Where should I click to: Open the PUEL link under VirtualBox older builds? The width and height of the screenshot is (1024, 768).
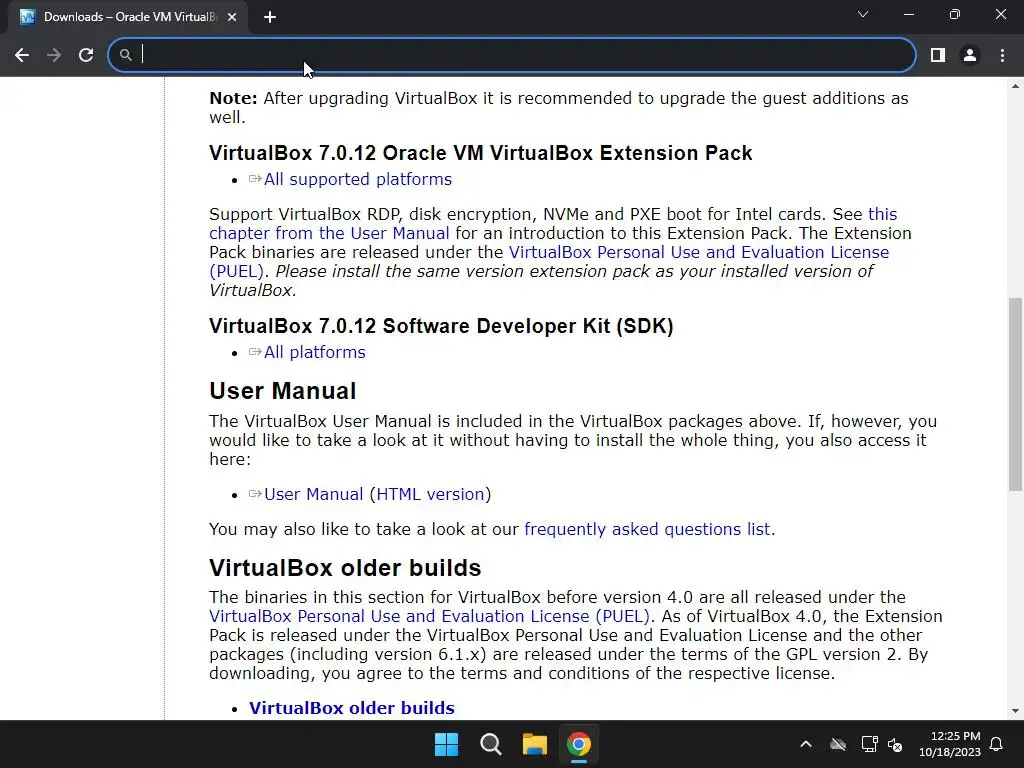(x=429, y=616)
